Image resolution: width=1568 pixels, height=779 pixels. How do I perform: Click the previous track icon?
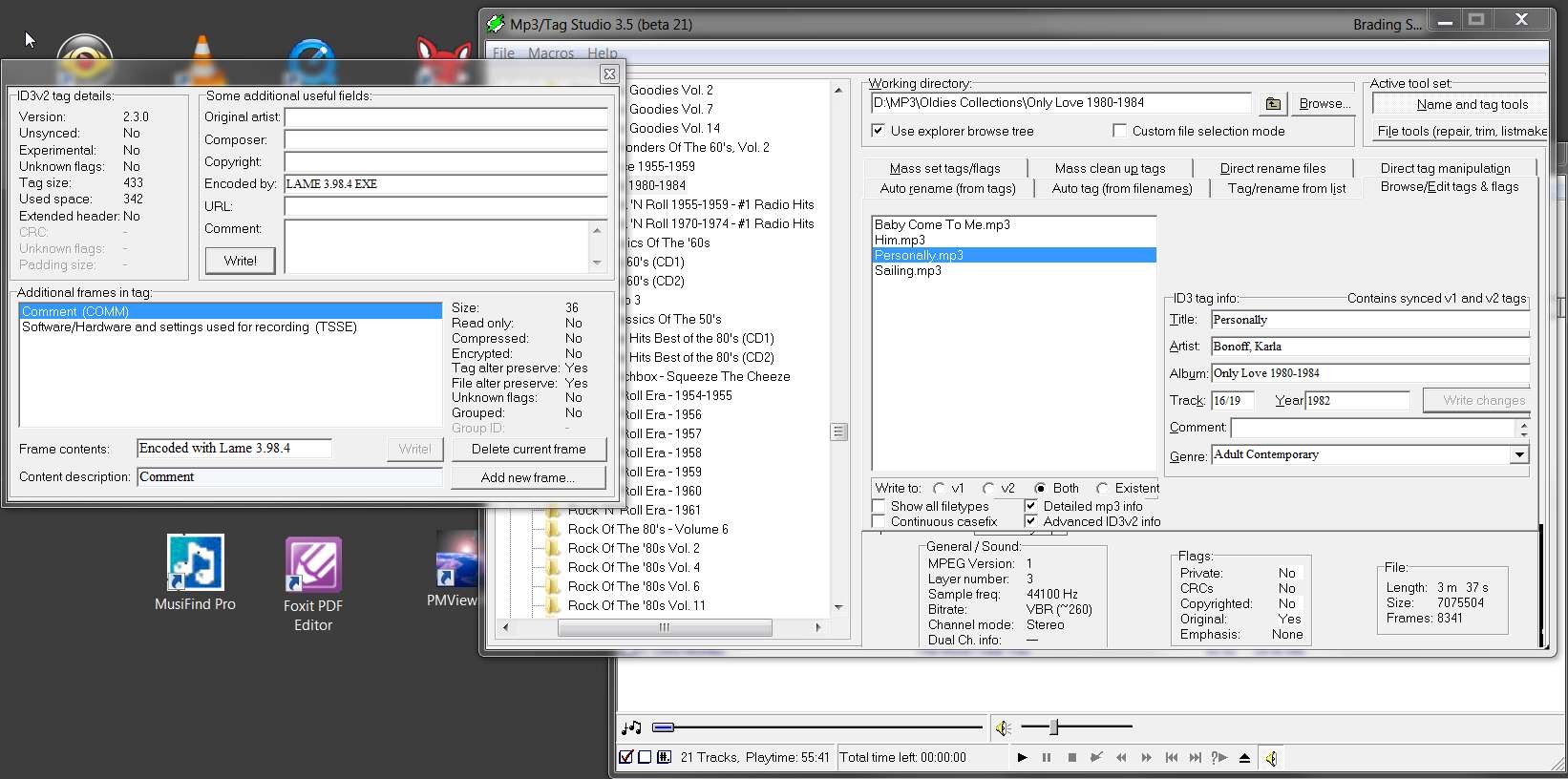pyautogui.click(x=1171, y=757)
